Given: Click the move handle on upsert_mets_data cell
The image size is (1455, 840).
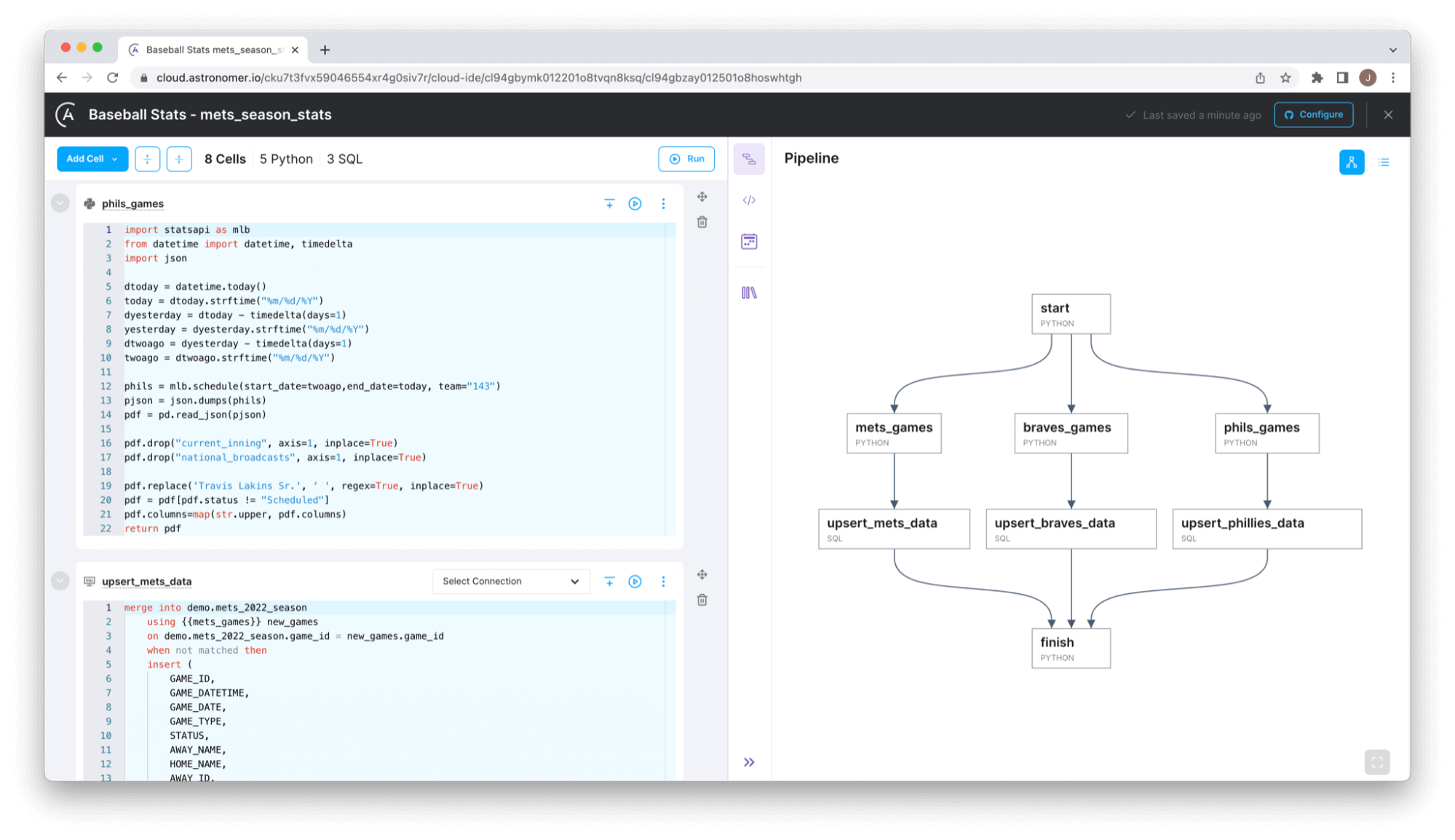Looking at the screenshot, I should 702,574.
